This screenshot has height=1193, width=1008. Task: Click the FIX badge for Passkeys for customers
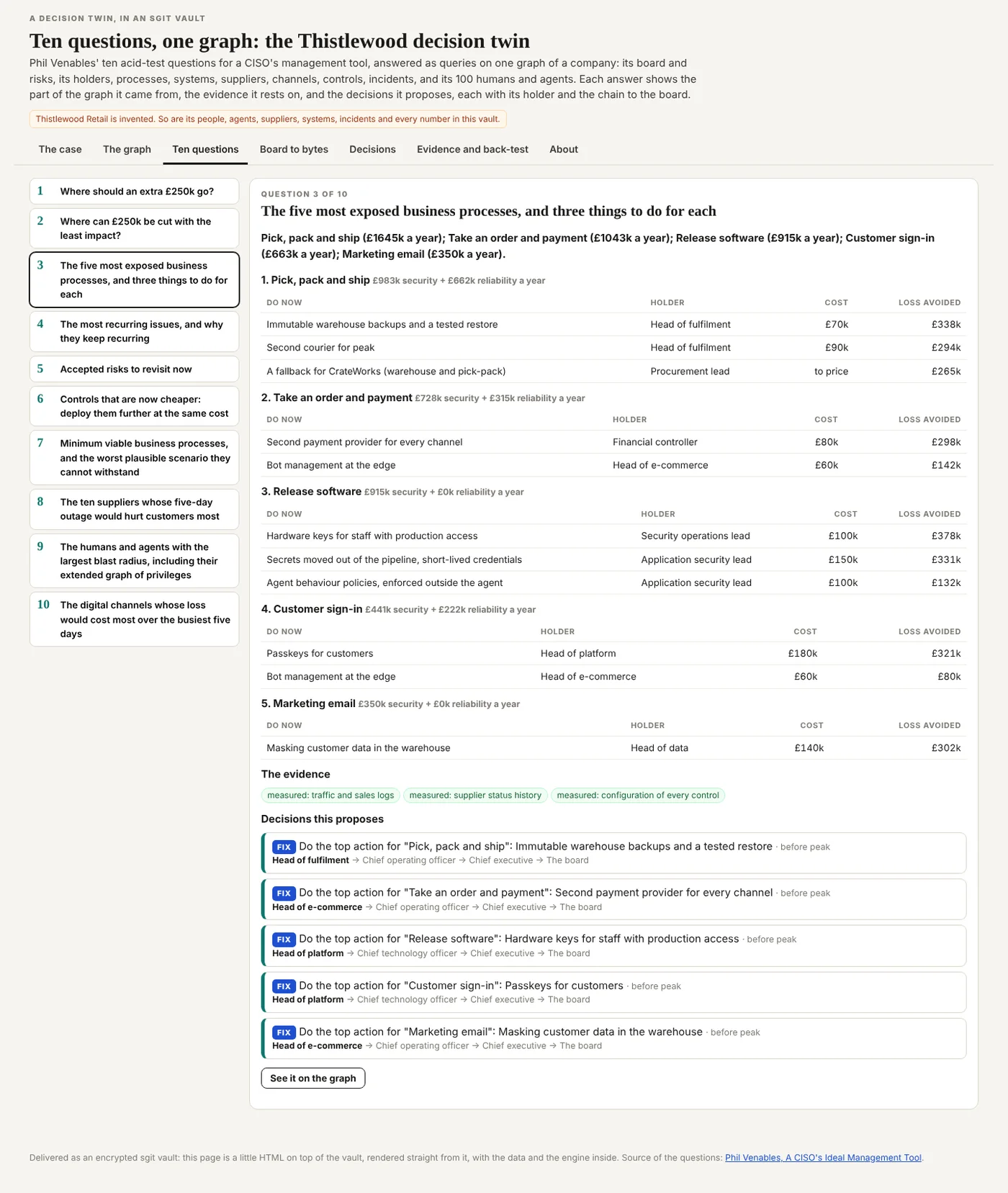[284, 986]
